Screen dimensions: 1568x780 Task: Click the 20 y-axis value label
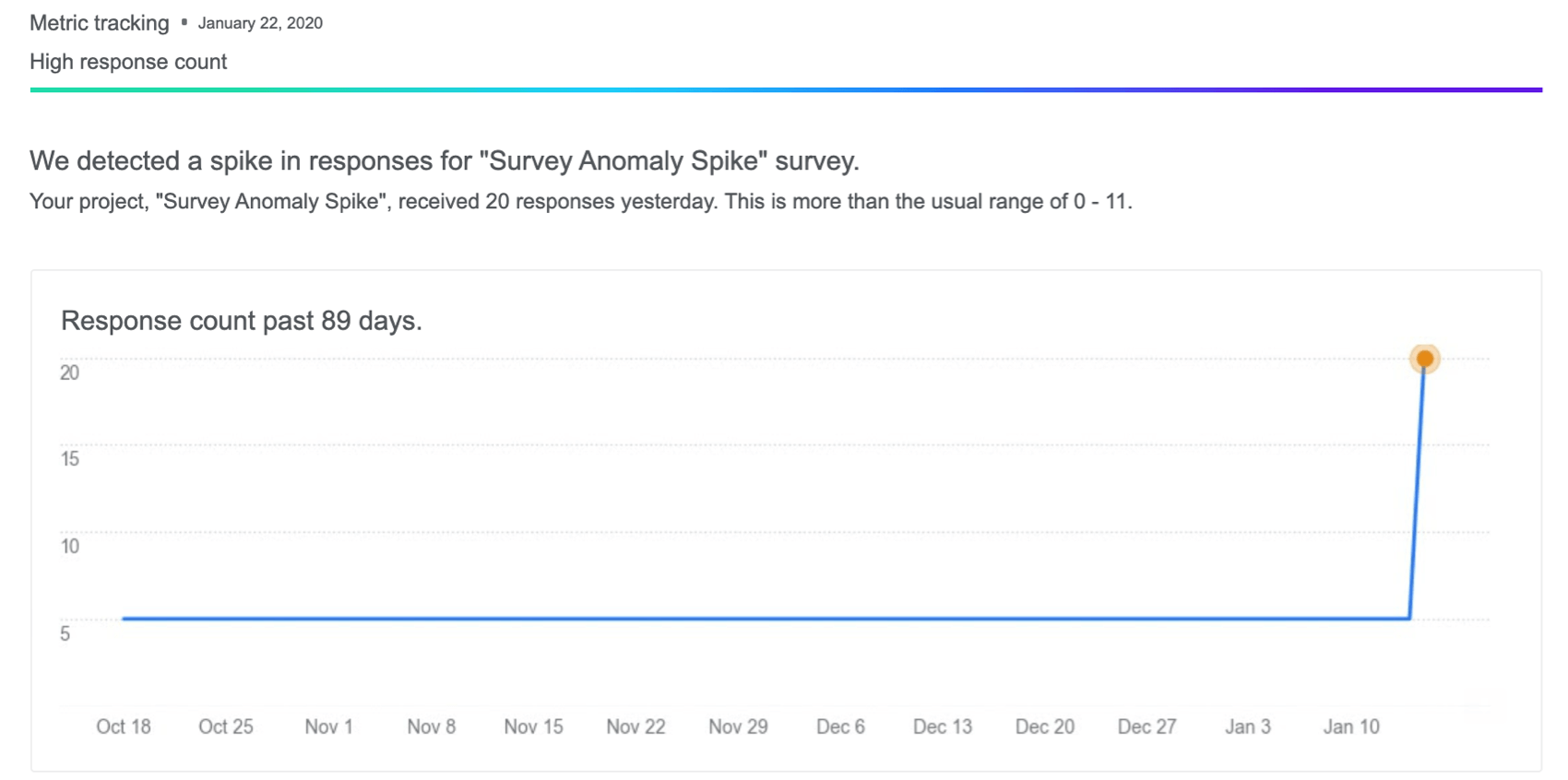point(70,372)
